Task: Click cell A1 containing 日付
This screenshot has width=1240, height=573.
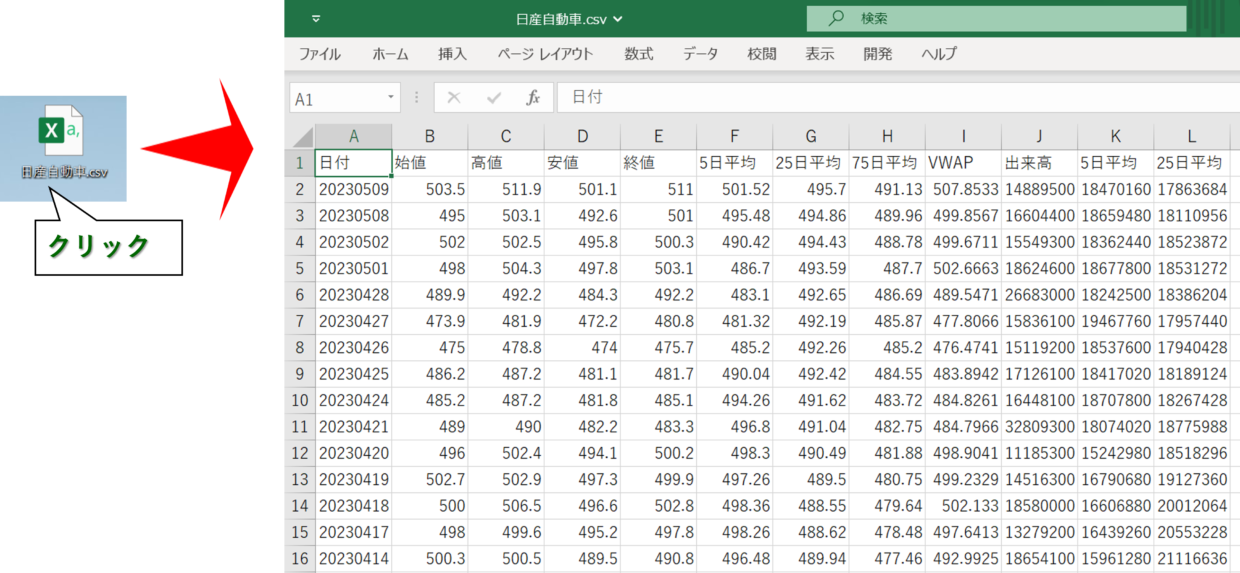Action: coord(353,162)
